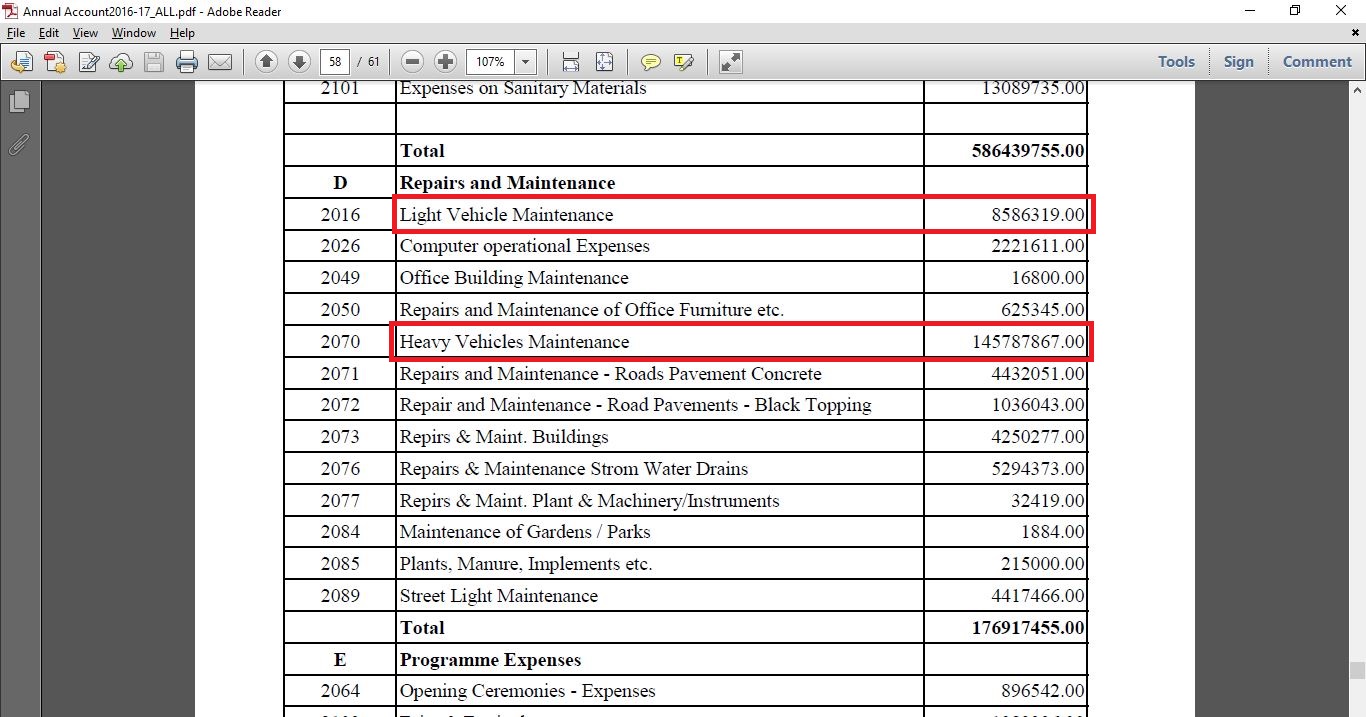Image resolution: width=1366 pixels, height=717 pixels.
Task: Click the Fit to window width icon
Action: coord(571,62)
